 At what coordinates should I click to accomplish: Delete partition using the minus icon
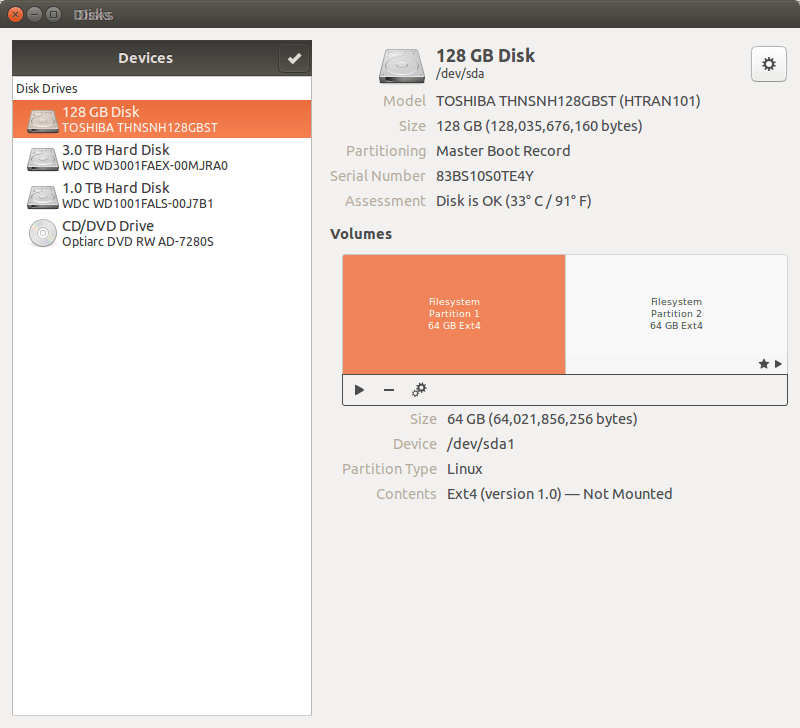pyautogui.click(x=389, y=390)
